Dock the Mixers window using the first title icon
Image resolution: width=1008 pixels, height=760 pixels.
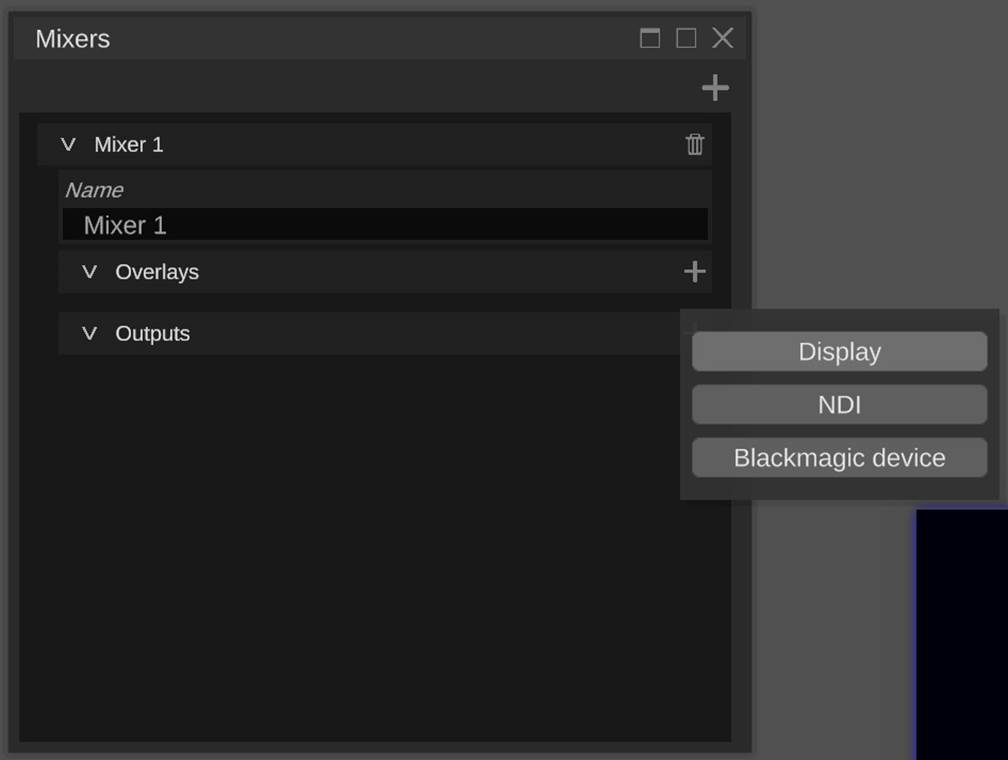click(x=650, y=38)
